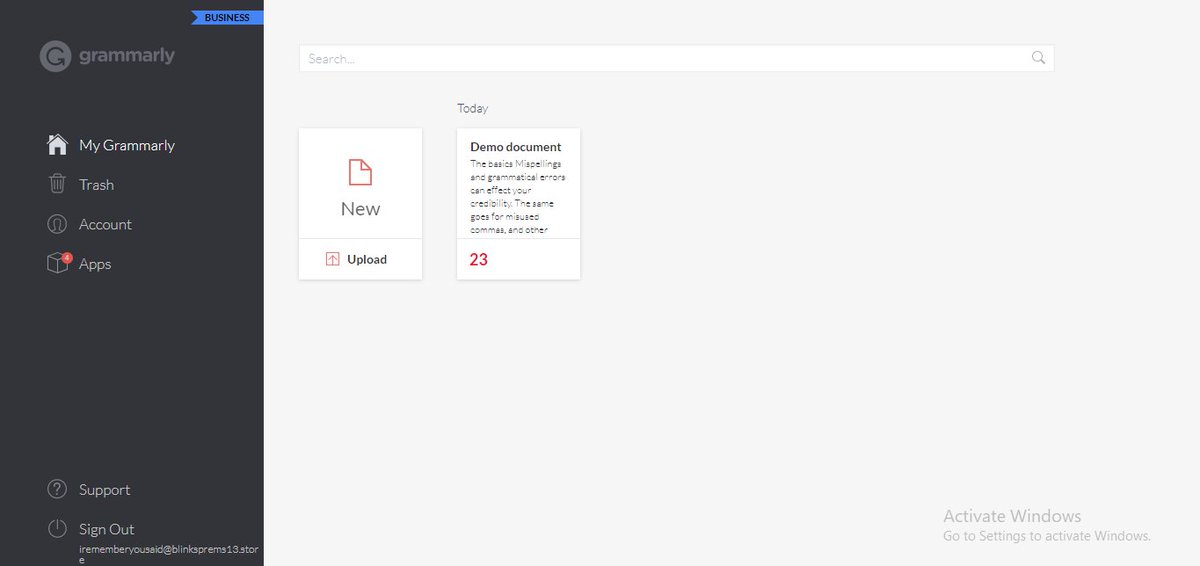Click the grammarly wordmark text
This screenshot has width=1200, height=566.
click(127, 55)
